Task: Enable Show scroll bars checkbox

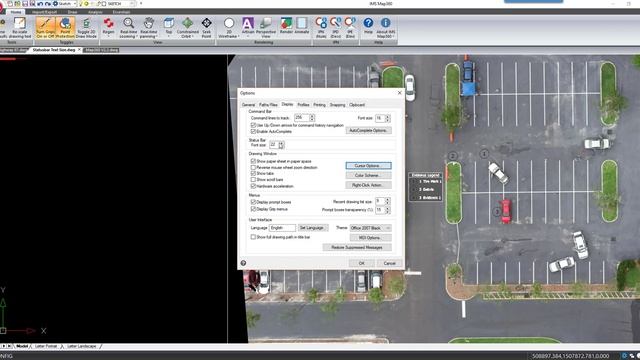Action: coord(253,180)
